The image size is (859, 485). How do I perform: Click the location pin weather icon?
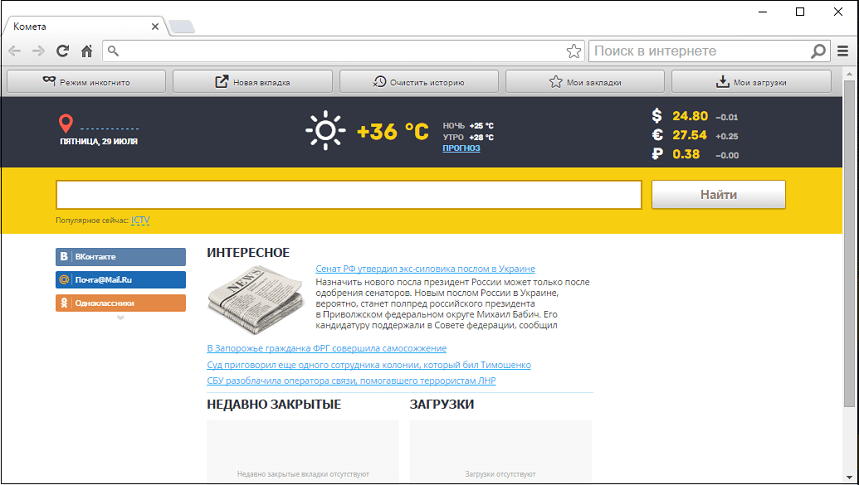tap(66, 124)
